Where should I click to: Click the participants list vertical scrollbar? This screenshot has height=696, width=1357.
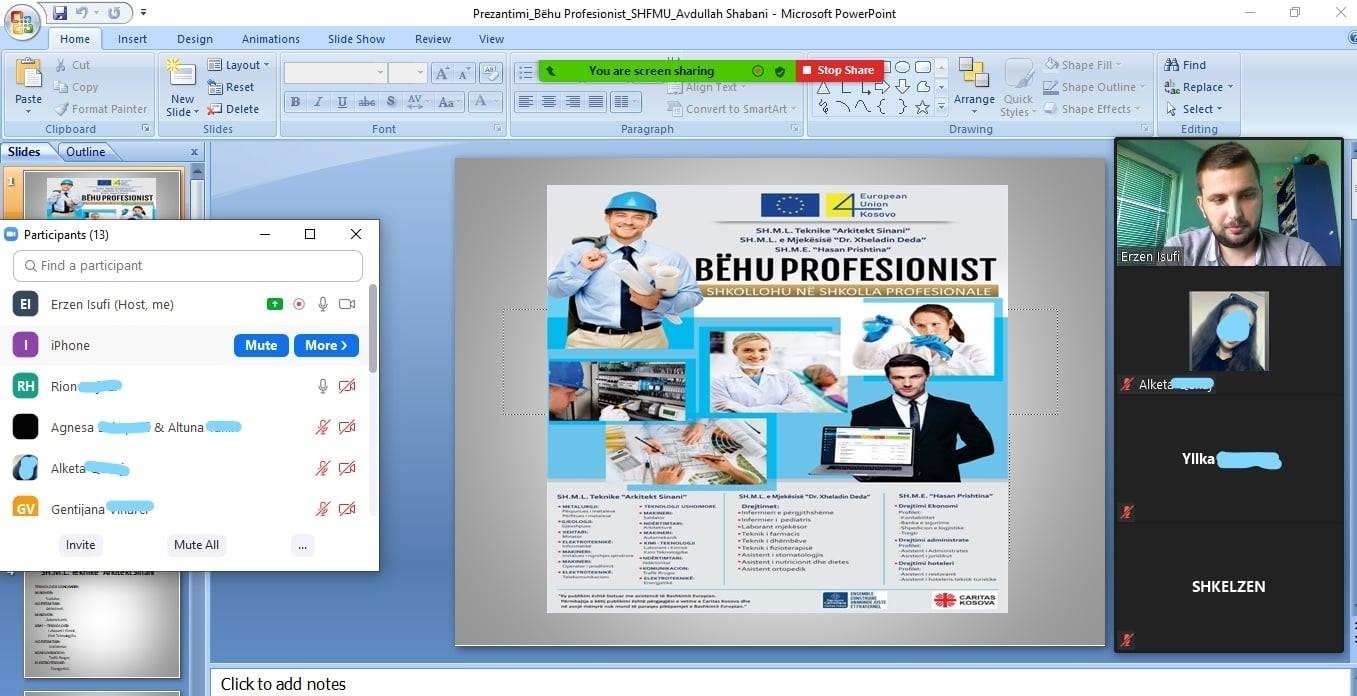(x=373, y=330)
